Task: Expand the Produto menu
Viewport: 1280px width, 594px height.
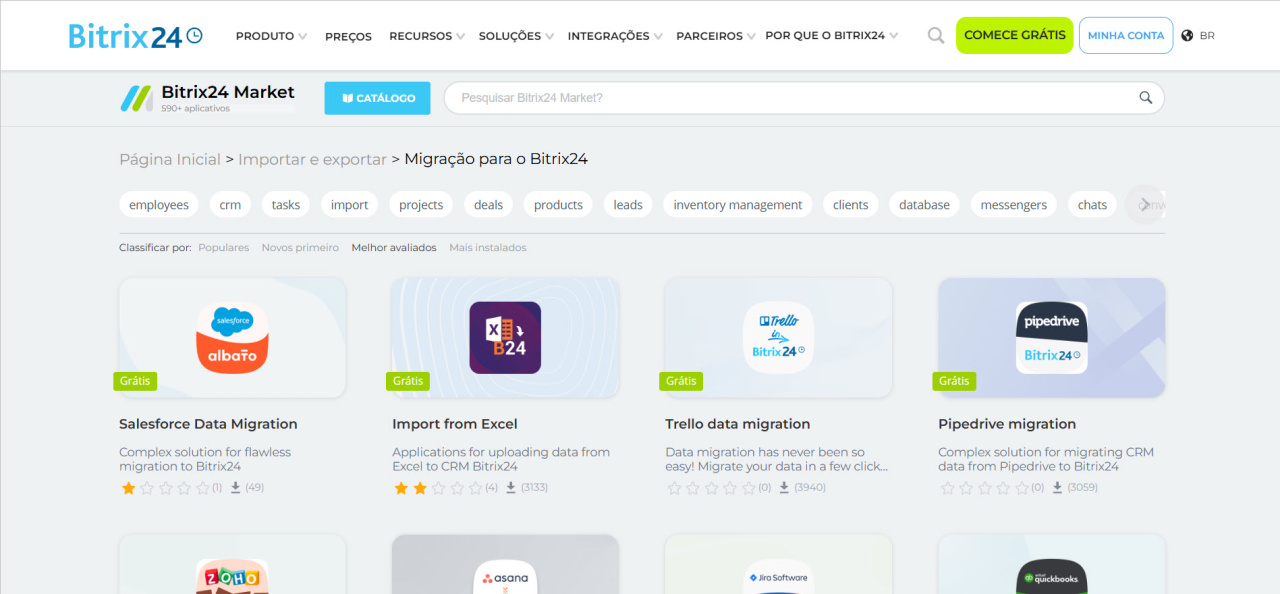Action: [271, 36]
